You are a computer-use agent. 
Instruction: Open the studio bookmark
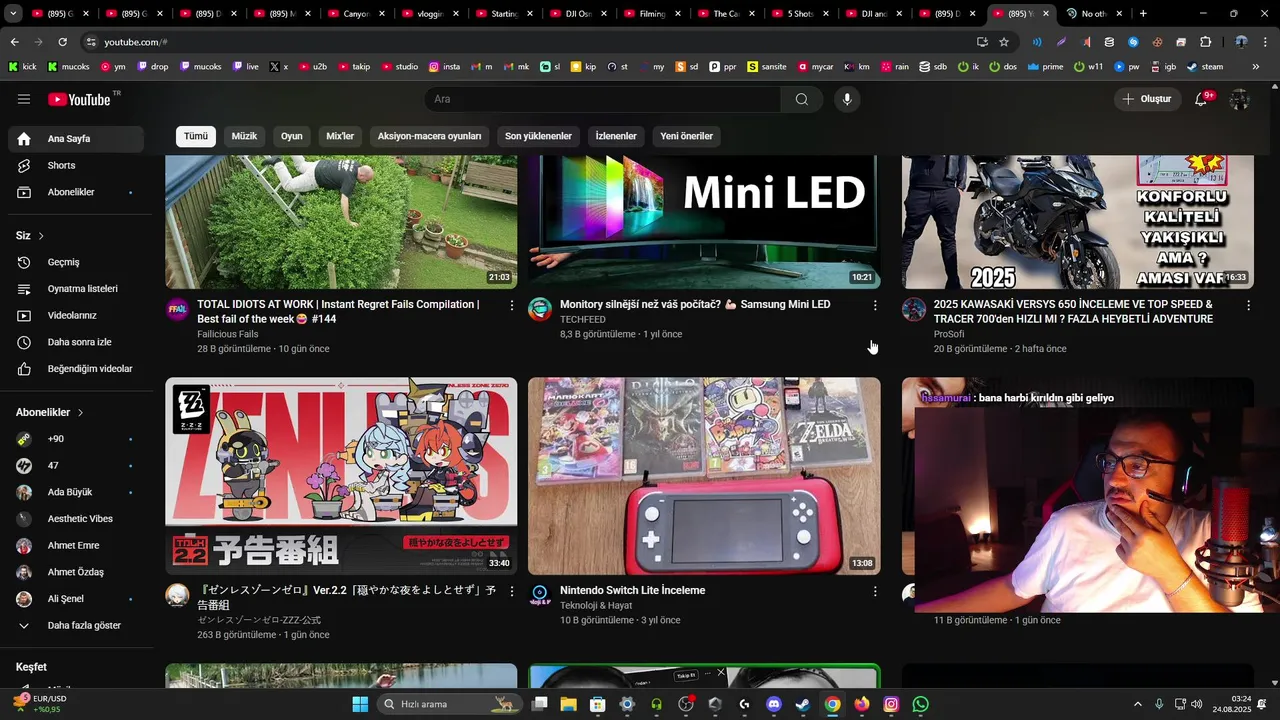click(398, 67)
